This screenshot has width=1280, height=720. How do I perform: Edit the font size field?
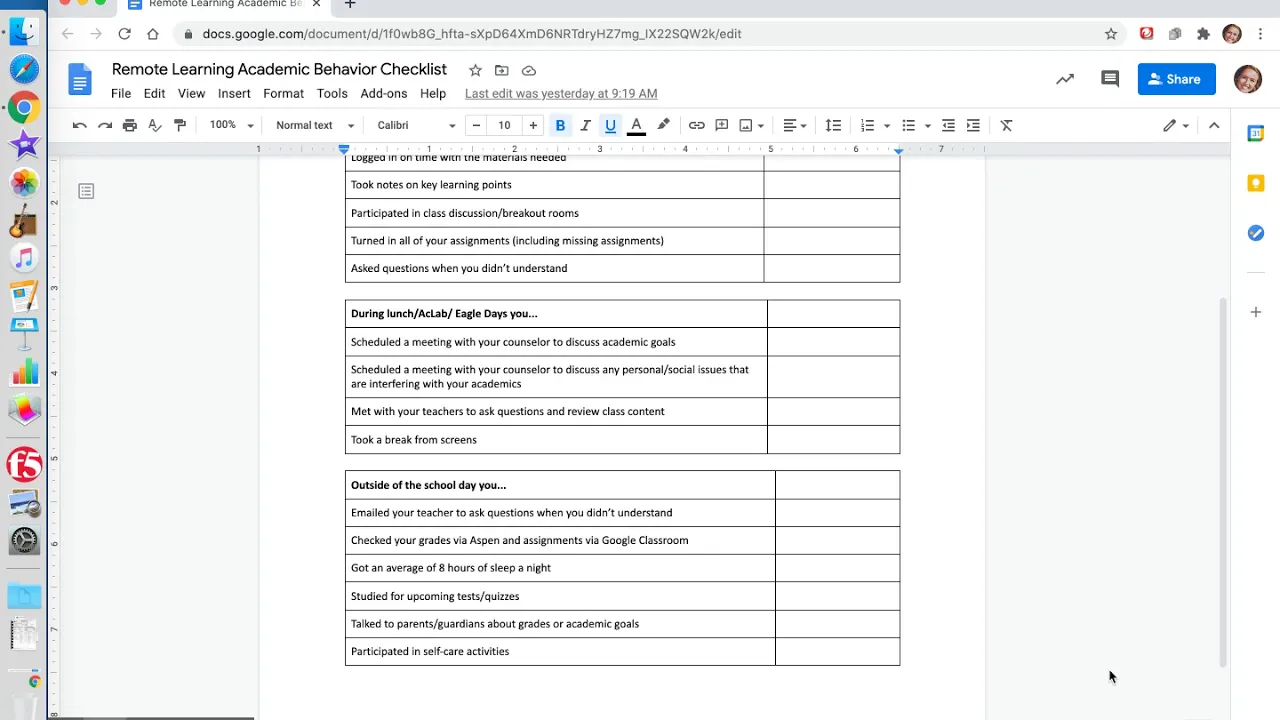tap(504, 125)
